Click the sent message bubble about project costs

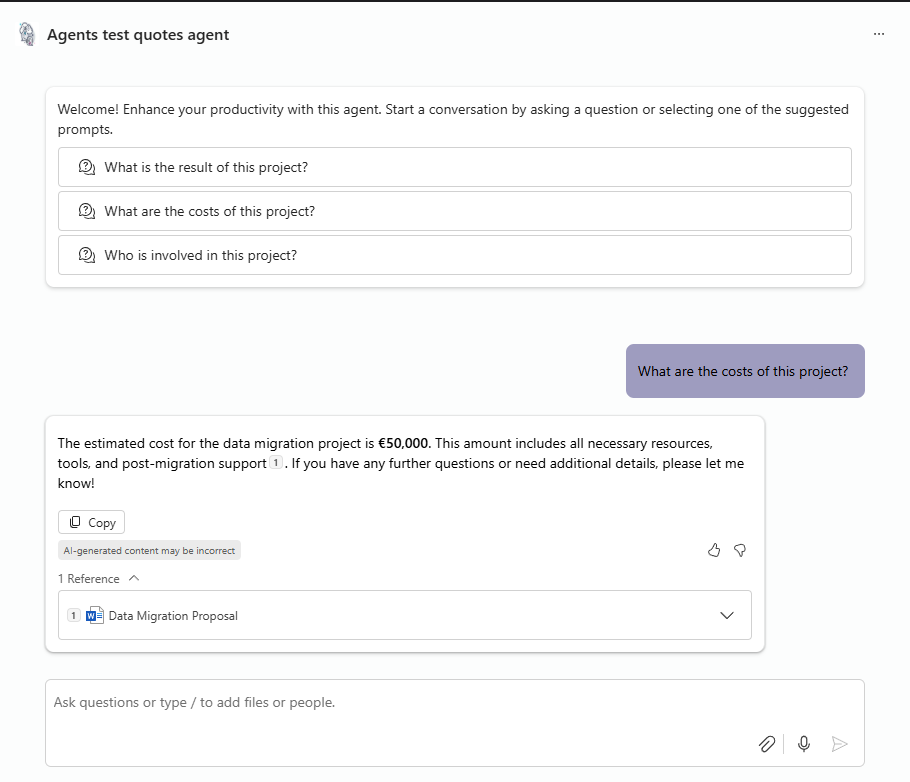pyautogui.click(x=745, y=371)
